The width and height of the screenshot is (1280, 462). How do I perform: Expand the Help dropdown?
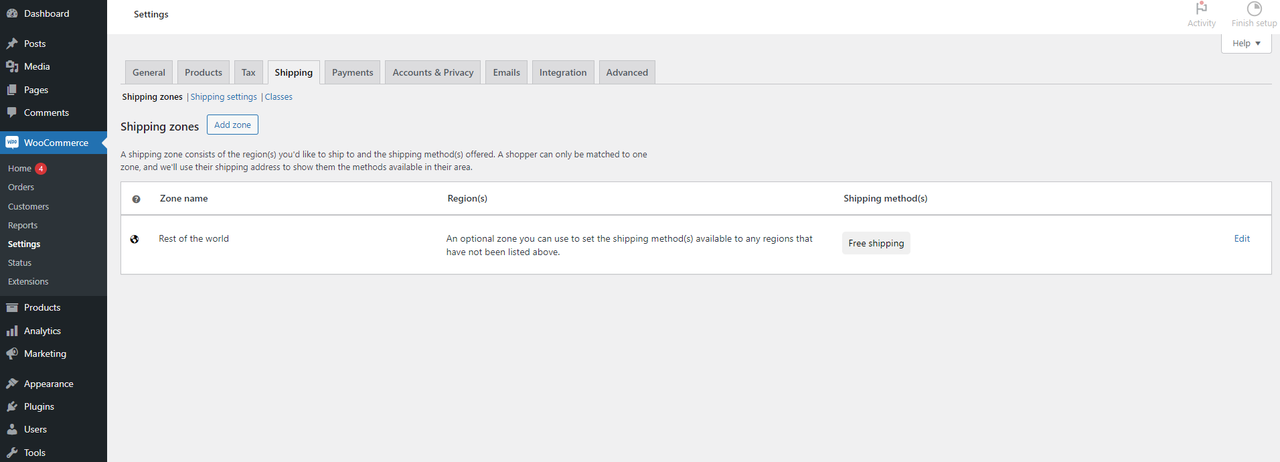1246,44
